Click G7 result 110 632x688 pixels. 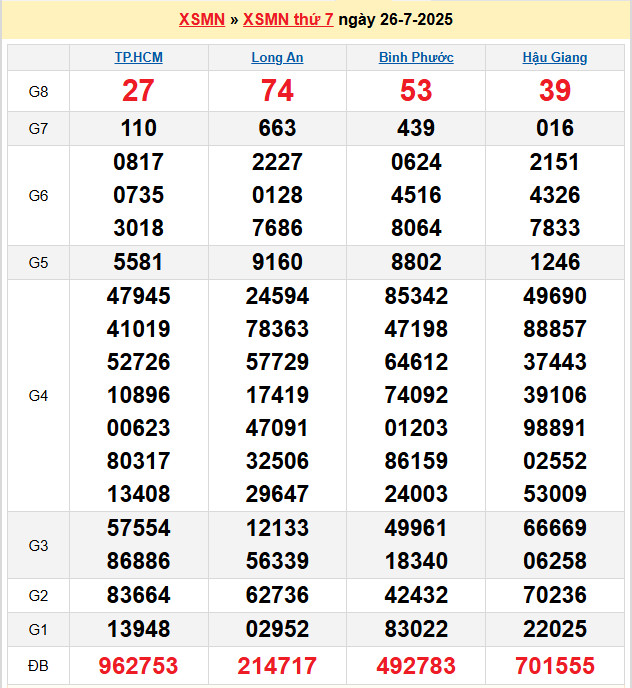[139, 128]
